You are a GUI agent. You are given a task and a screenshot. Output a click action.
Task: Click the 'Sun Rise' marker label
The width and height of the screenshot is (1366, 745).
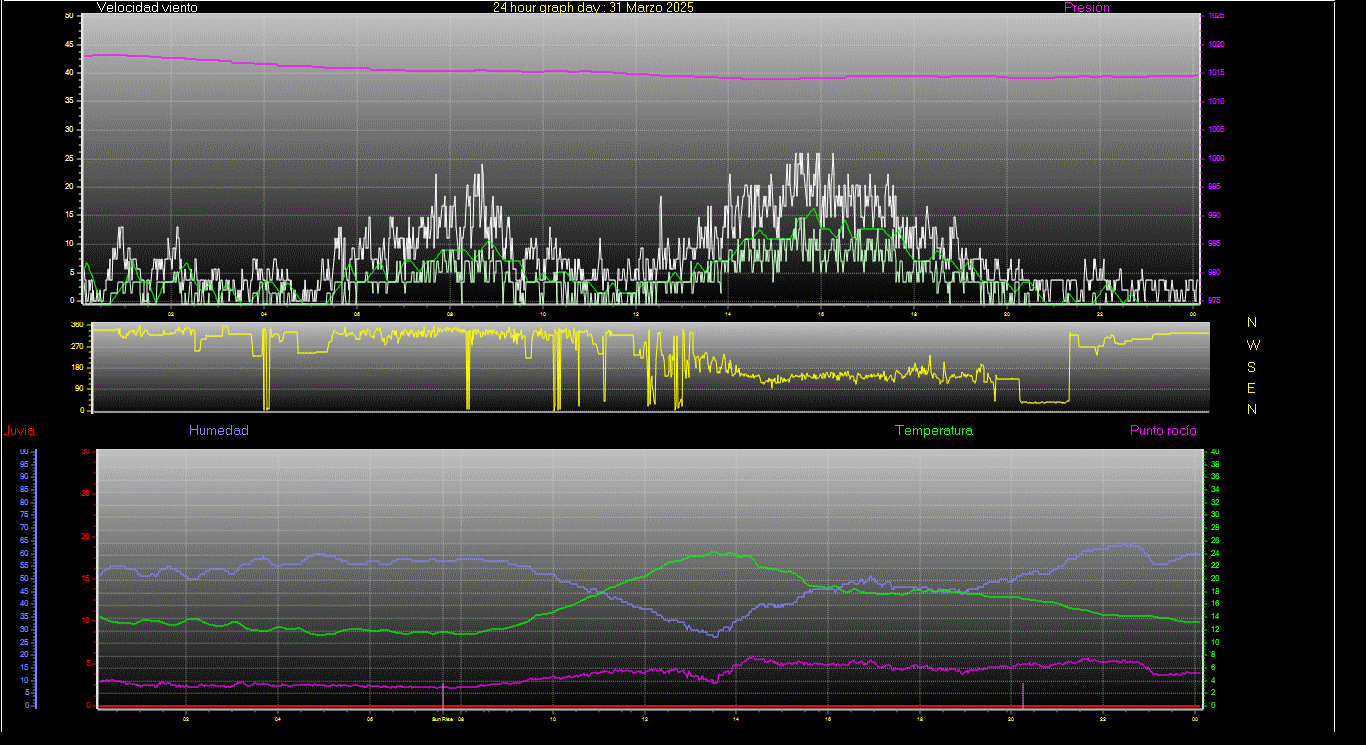point(443,718)
